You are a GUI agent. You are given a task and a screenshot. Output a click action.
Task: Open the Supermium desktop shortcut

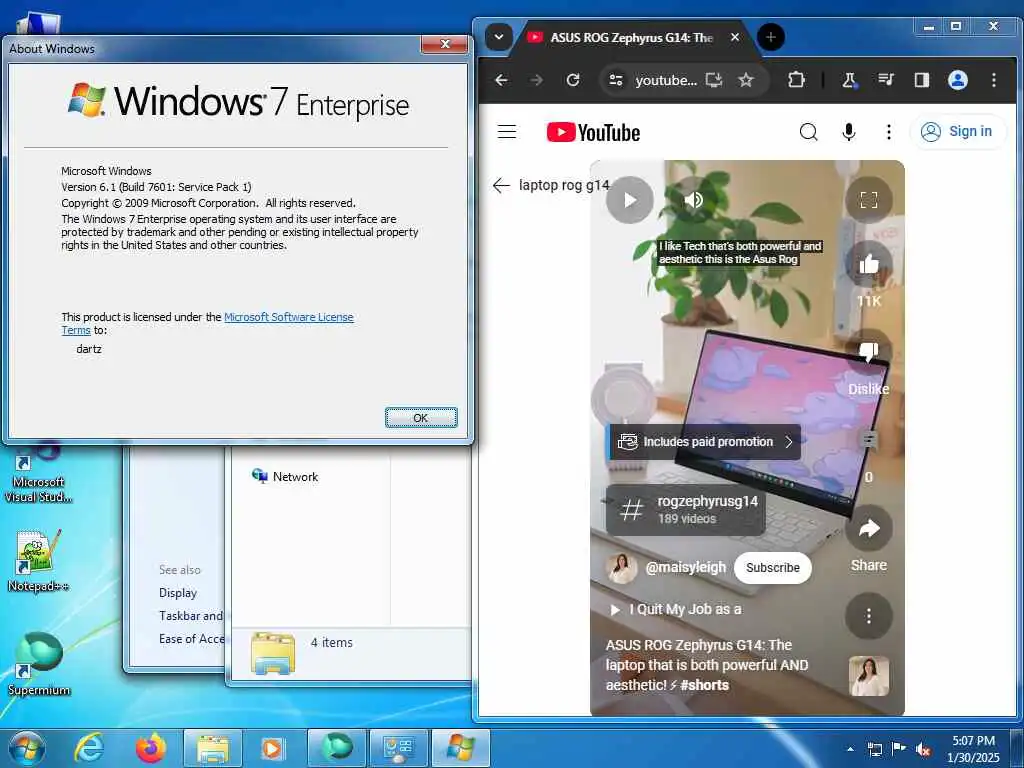pos(39,664)
